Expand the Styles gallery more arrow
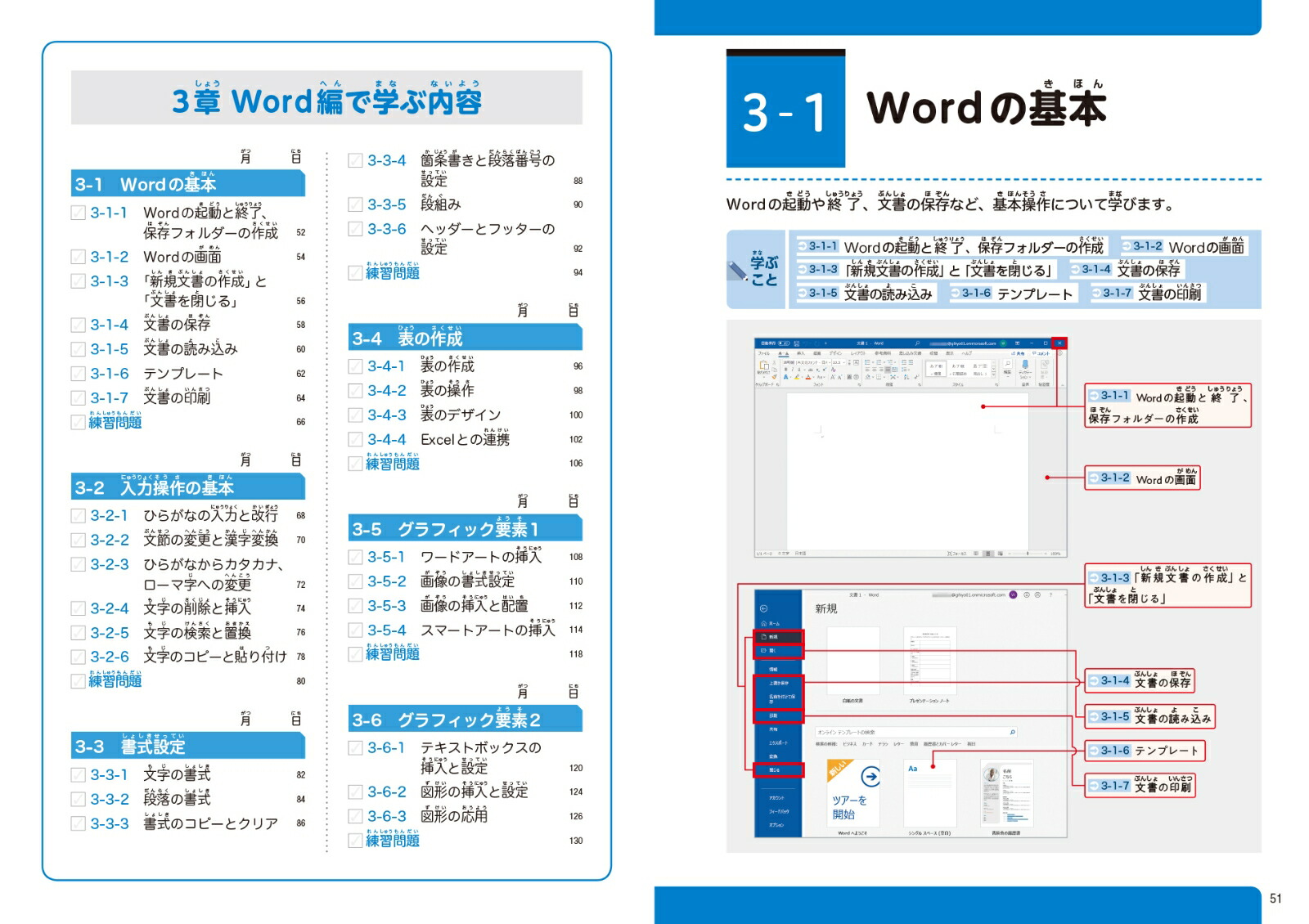The width and height of the screenshot is (1309, 924). pyautogui.click(x=993, y=375)
